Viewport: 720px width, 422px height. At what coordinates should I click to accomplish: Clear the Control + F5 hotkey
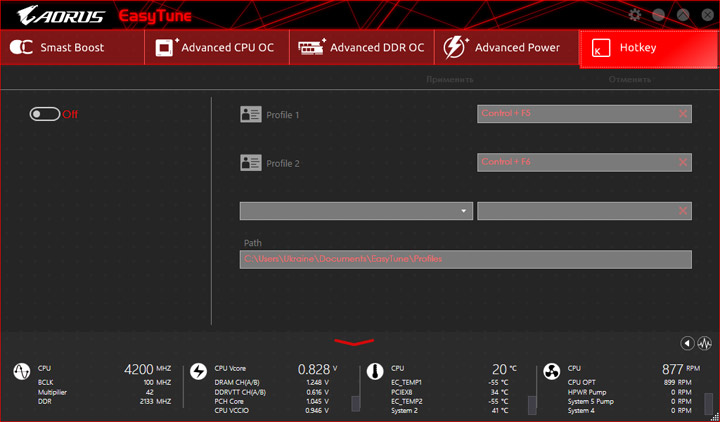(683, 114)
